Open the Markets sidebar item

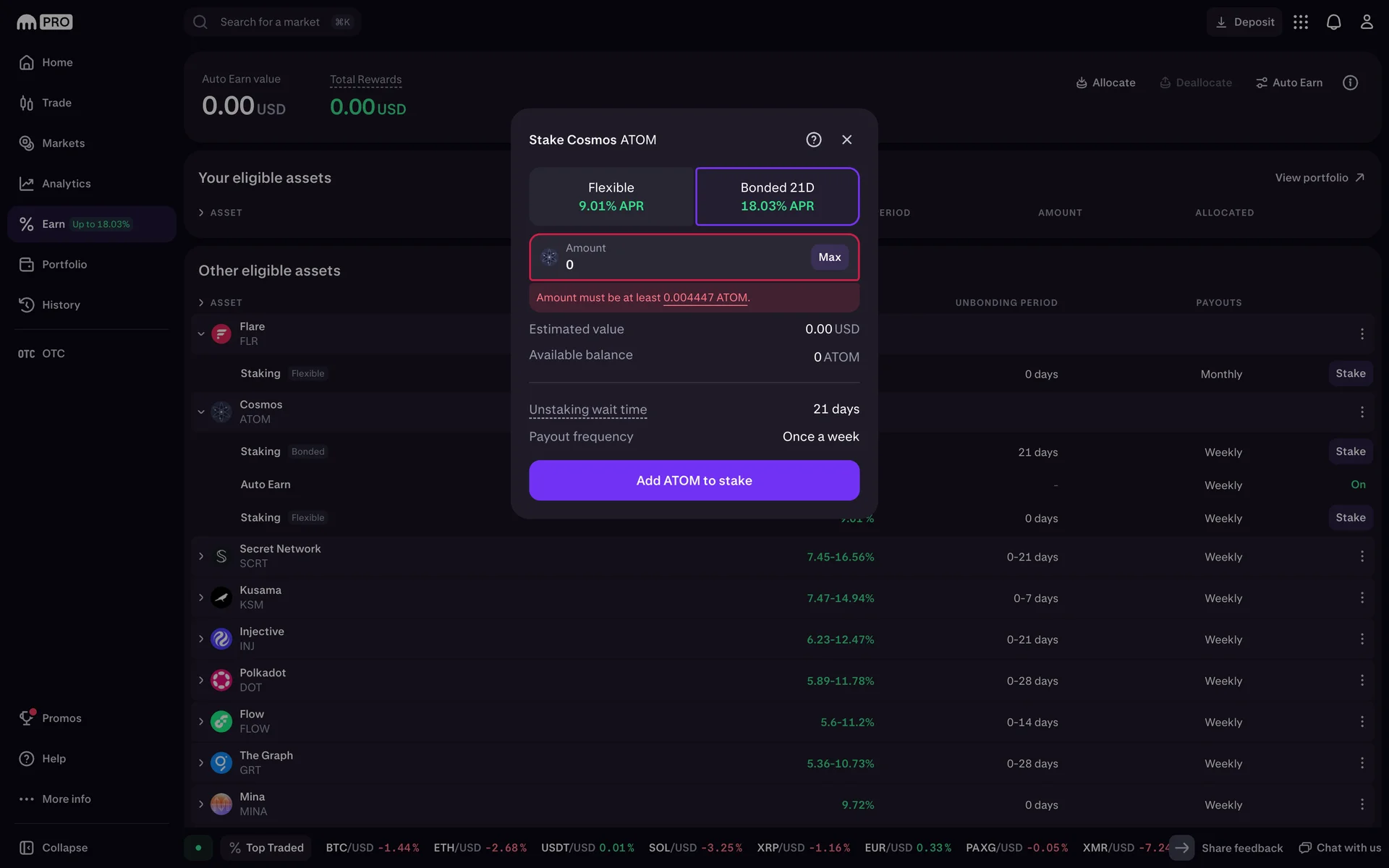click(x=63, y=143)
